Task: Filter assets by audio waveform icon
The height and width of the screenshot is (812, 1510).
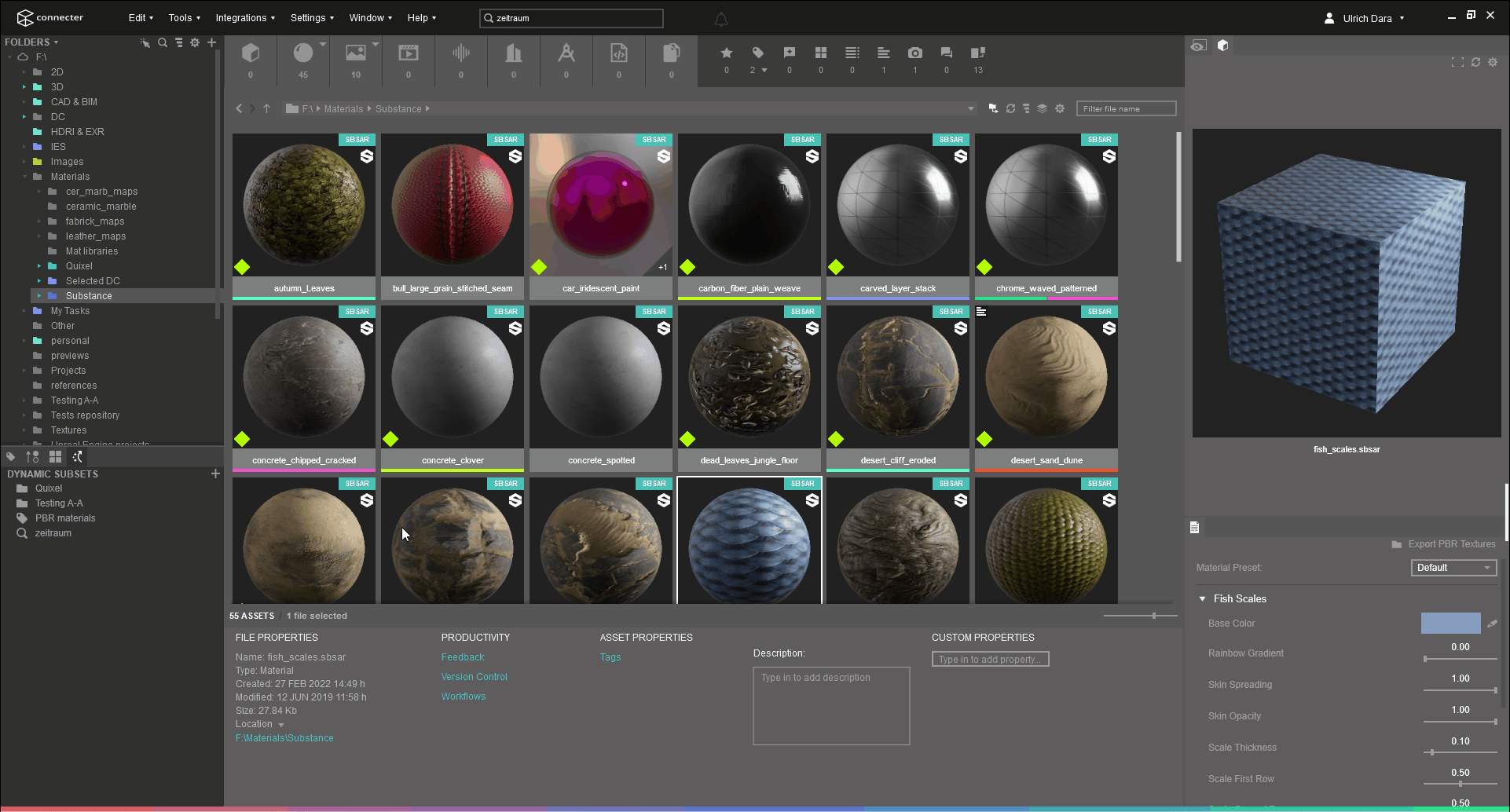Action: tap(461, 53)
